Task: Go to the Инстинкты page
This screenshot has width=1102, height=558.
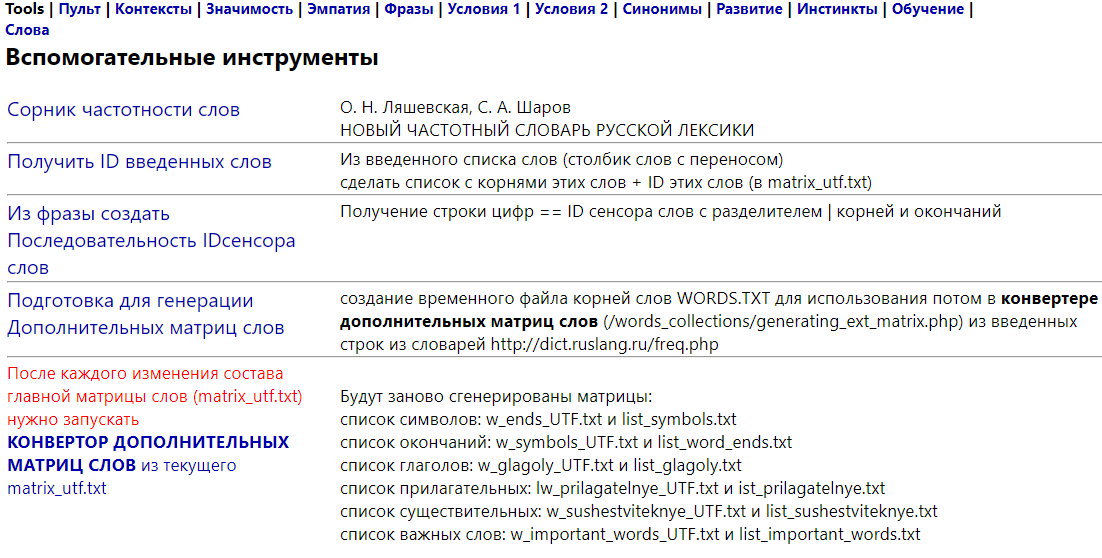Action: tap(838, 9)
